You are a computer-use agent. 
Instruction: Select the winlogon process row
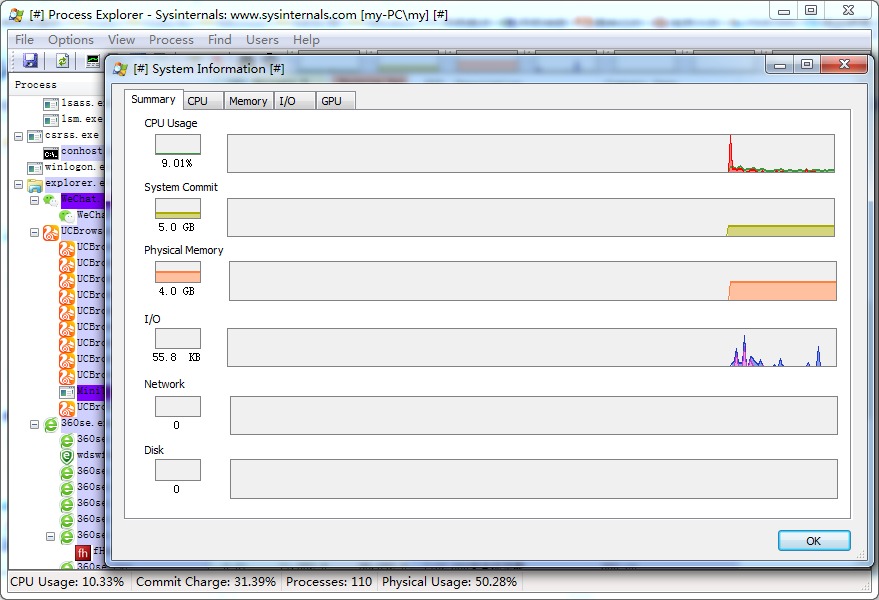coord(75,167)
